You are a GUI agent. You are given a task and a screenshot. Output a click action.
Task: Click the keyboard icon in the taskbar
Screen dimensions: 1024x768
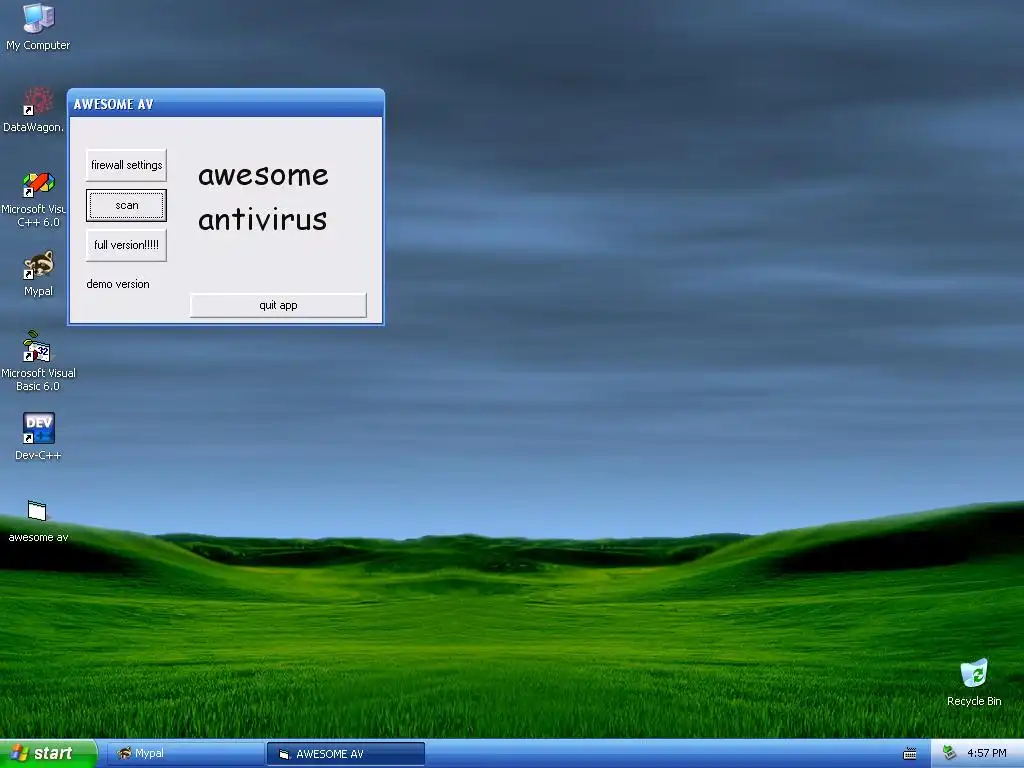pos(910,754)
